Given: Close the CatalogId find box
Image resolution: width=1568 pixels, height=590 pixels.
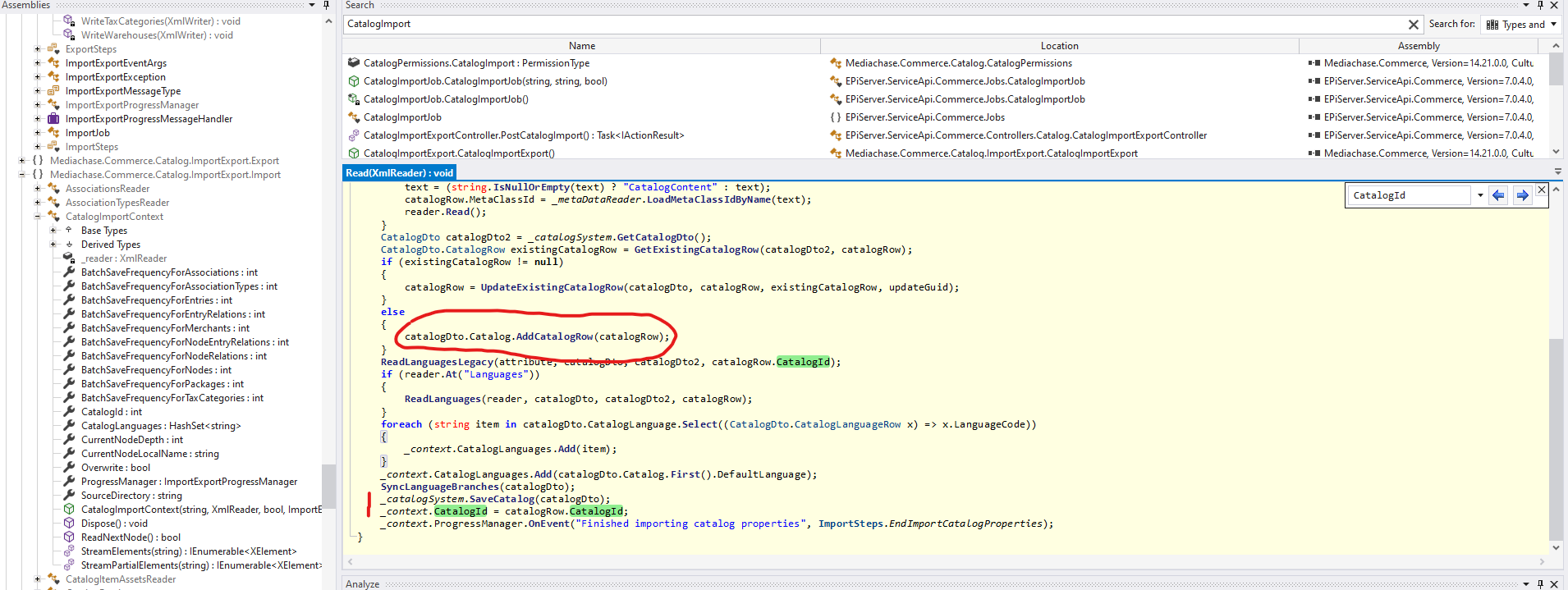Looking at the screenshot, I should coord(1542,190).
